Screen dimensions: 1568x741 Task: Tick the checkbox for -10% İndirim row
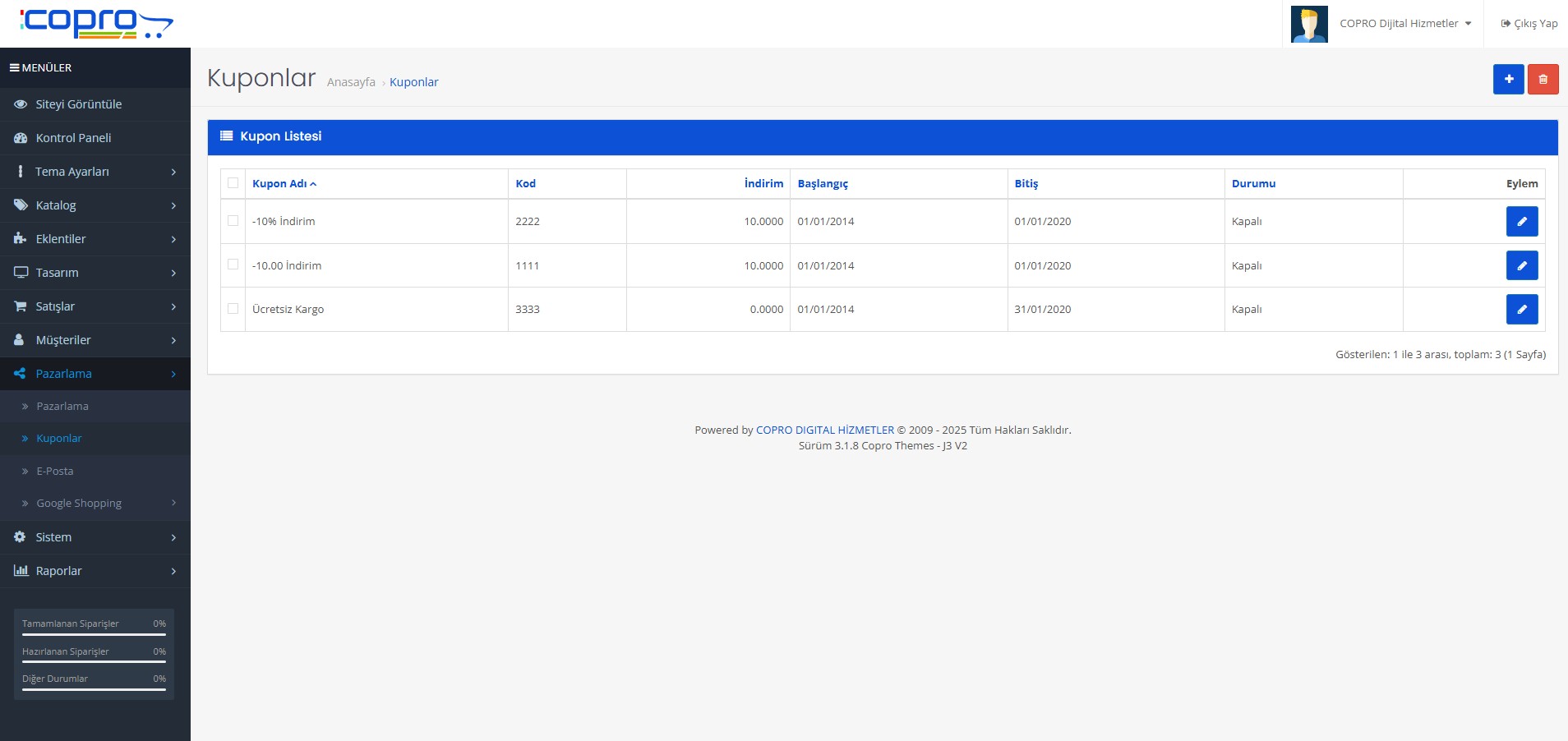pos(233,221)
